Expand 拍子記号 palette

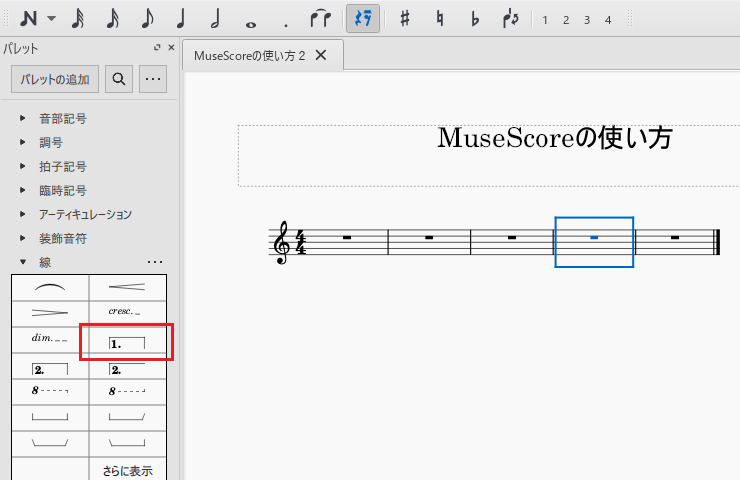(x=23, y=166)
